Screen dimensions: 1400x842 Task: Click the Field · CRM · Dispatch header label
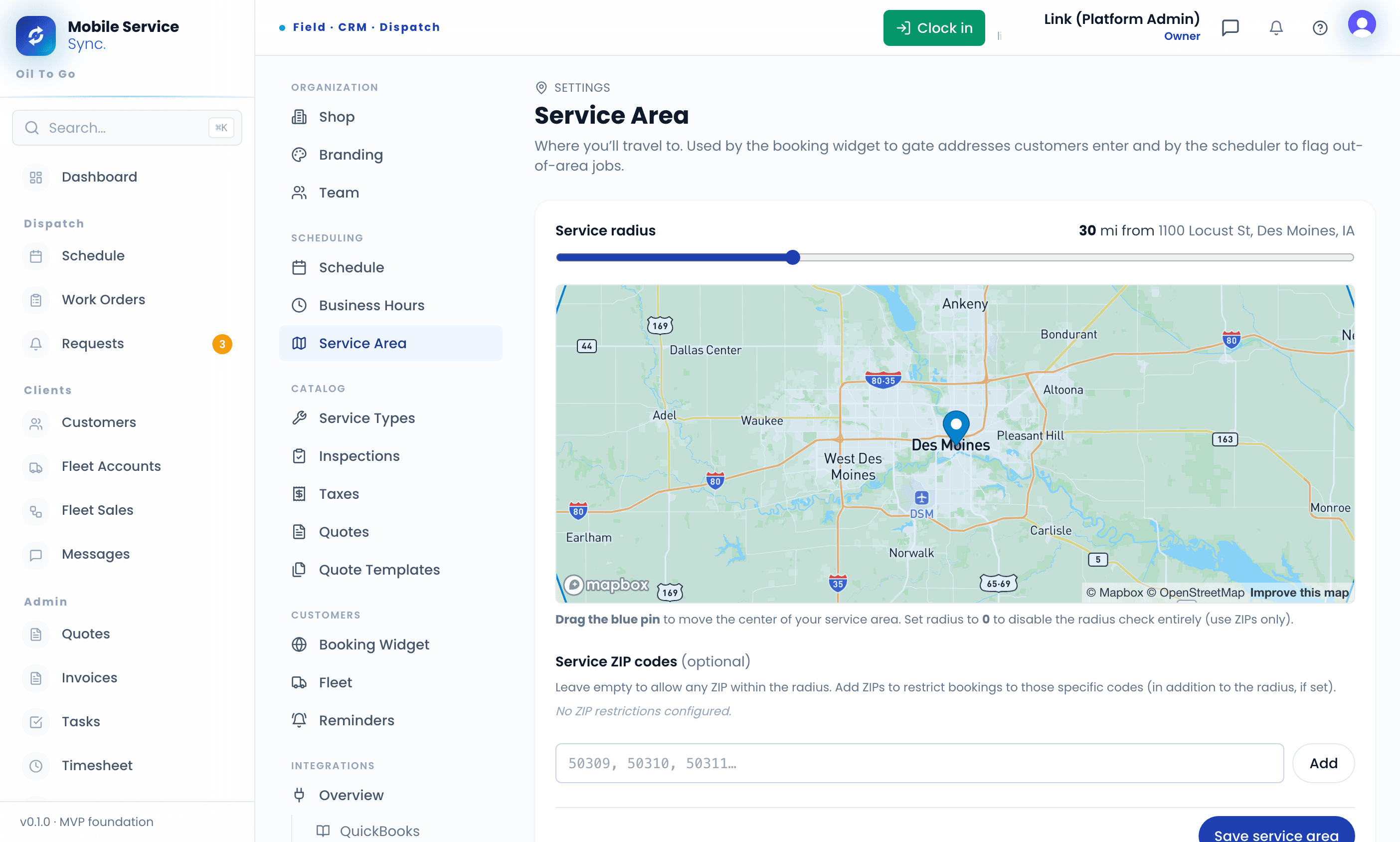[366, 27]
